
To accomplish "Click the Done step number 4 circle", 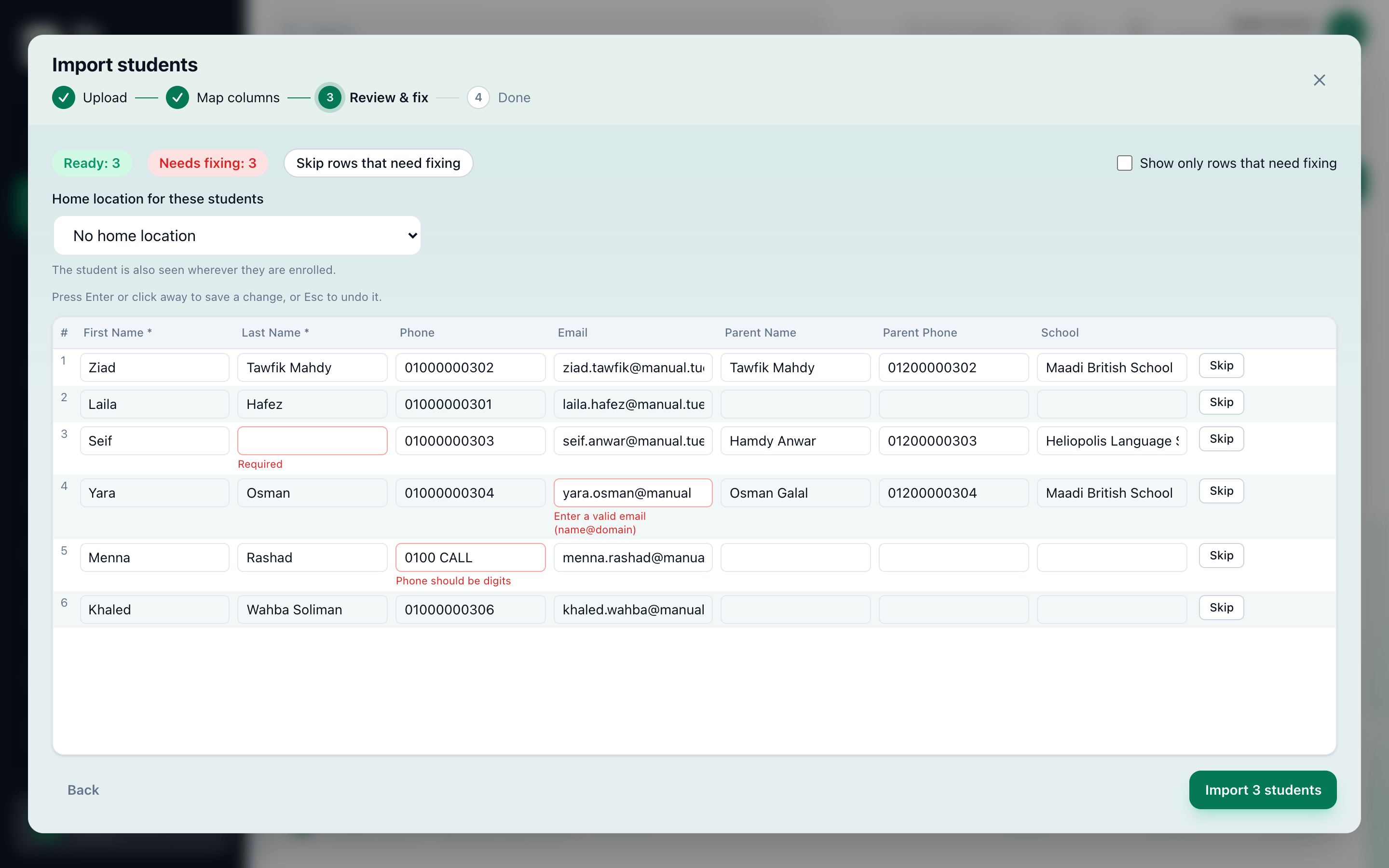I will (478, 97).
